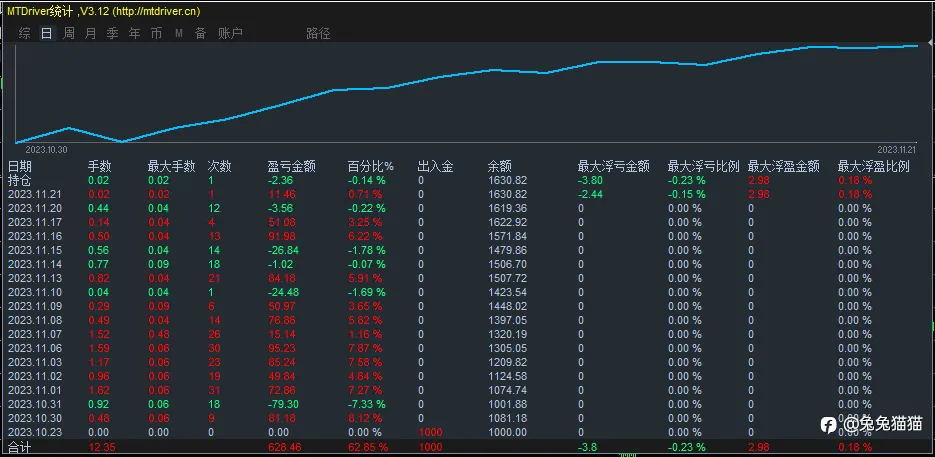Click the 路径 path button
The height and width of the screenshot is (457, 935).
click(x=318, y=33)
